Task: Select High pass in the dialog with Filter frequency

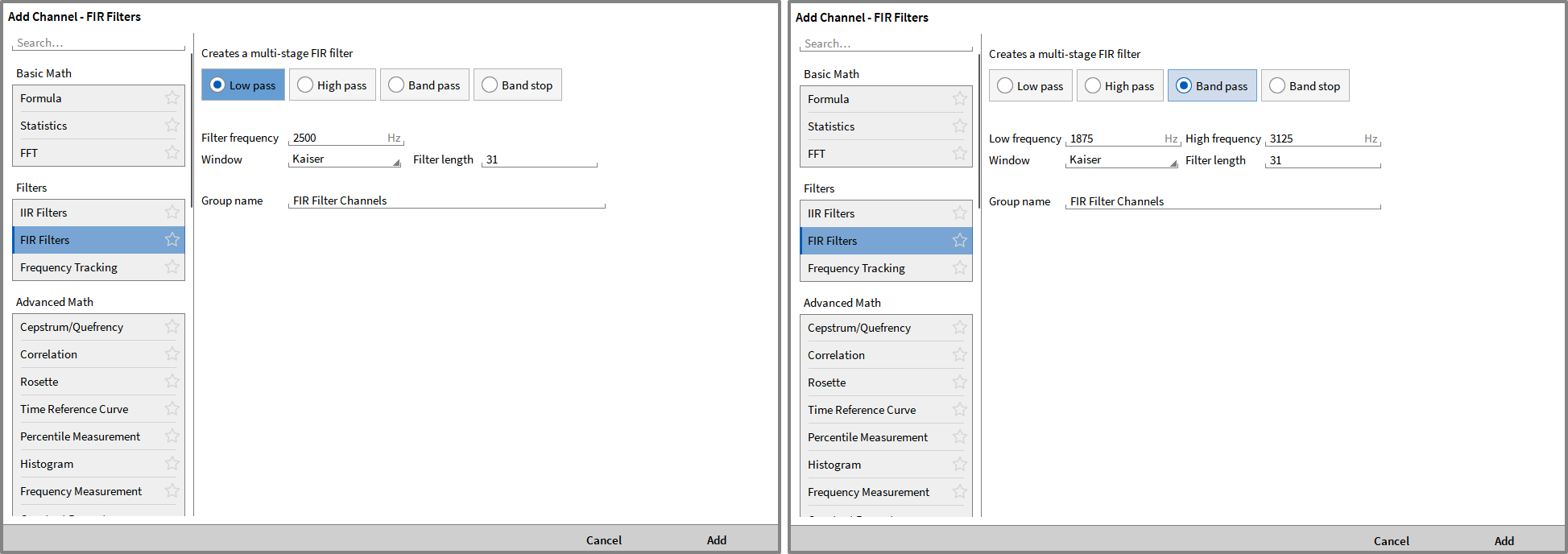Action: [x=333, y=85]
